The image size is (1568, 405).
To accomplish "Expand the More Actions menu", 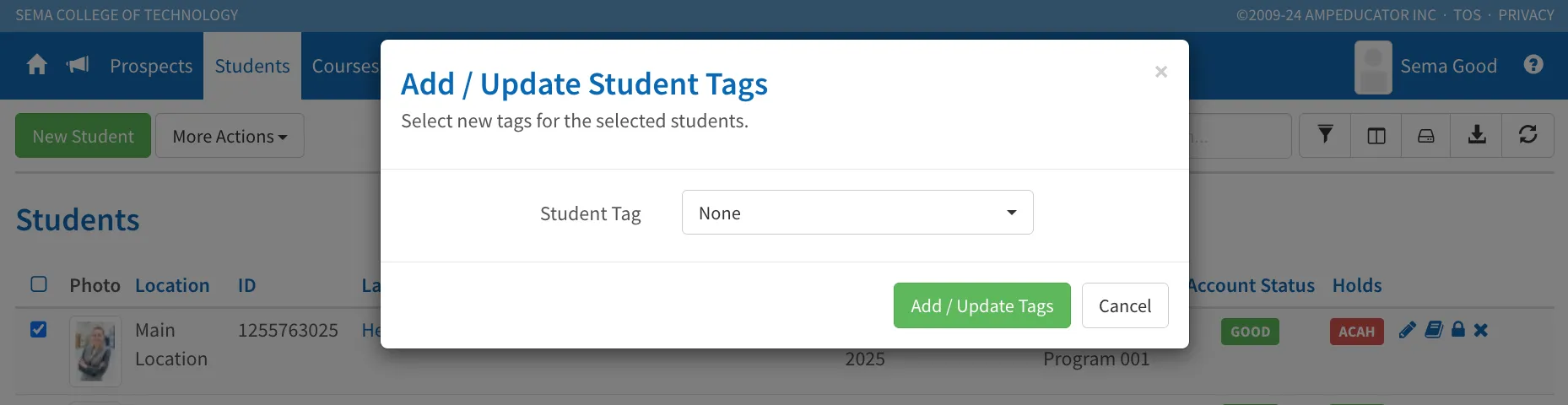I will (x=230, y=136).
